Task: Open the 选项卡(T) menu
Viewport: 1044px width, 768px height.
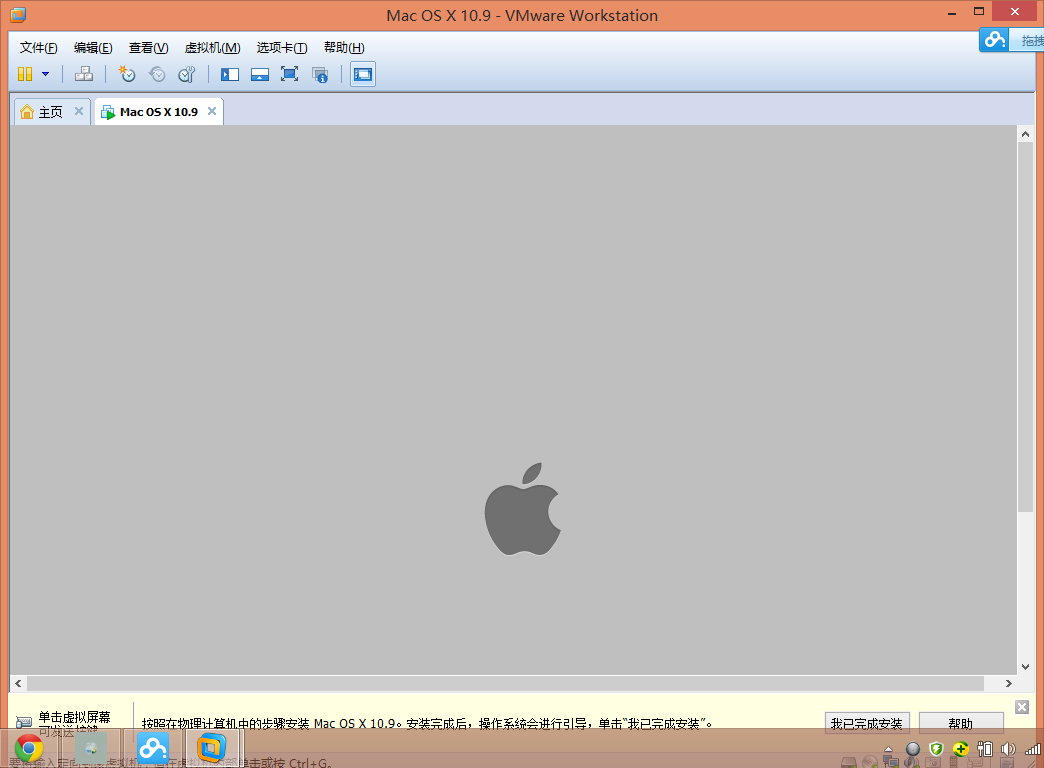Action: (x=282, y=47)
